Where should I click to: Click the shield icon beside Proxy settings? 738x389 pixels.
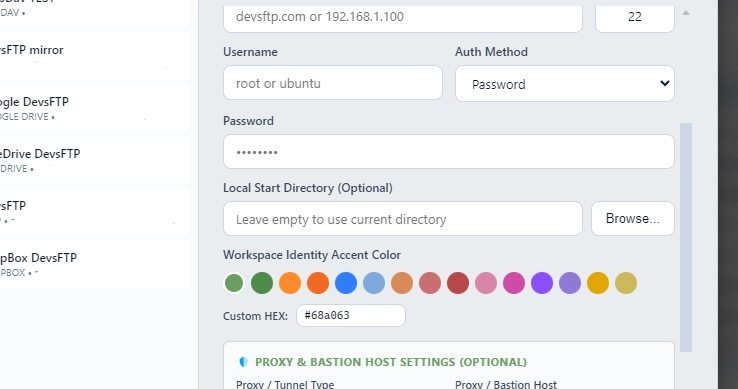coord(243,362)
